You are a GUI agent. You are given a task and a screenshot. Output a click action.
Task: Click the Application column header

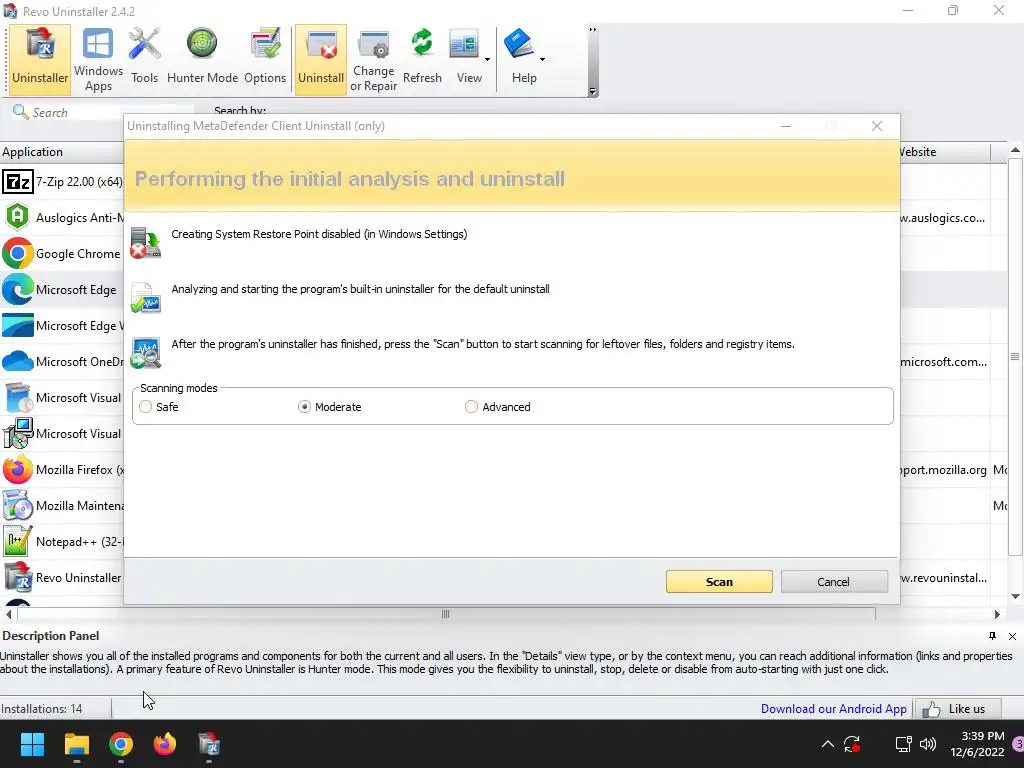[x=61, y=152]
